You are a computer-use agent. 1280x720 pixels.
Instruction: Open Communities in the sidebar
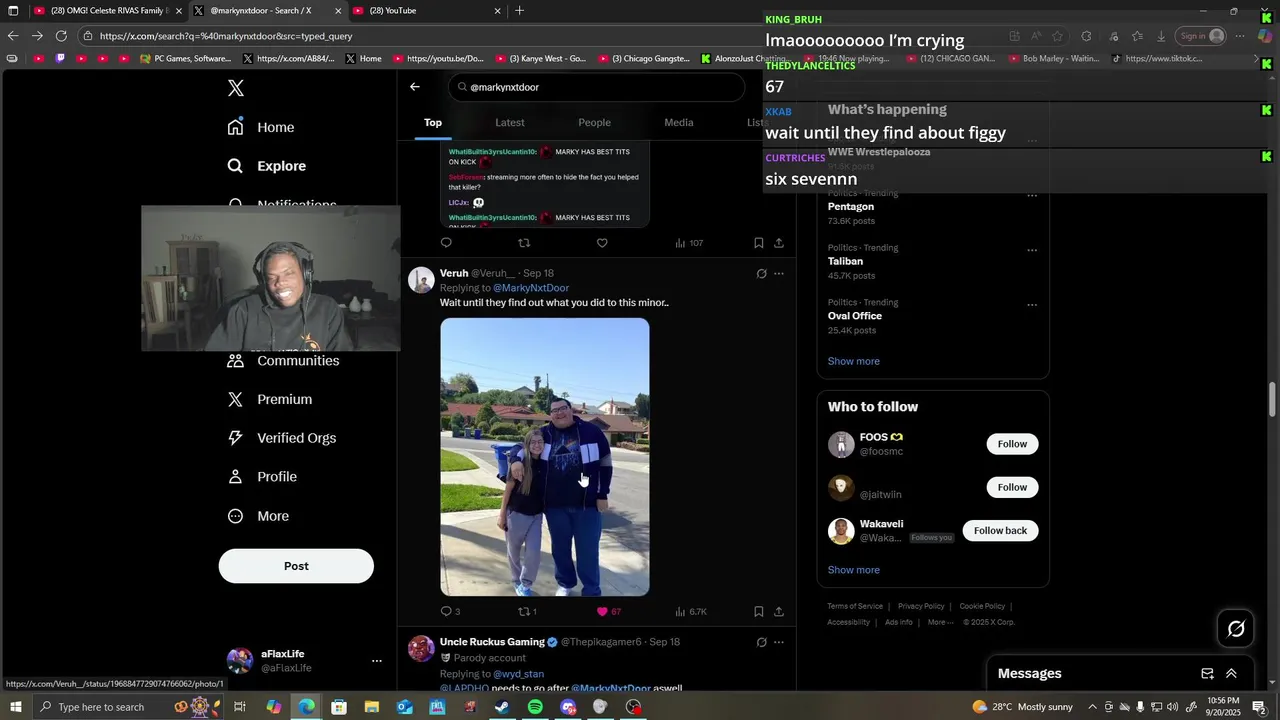(283, 361)
